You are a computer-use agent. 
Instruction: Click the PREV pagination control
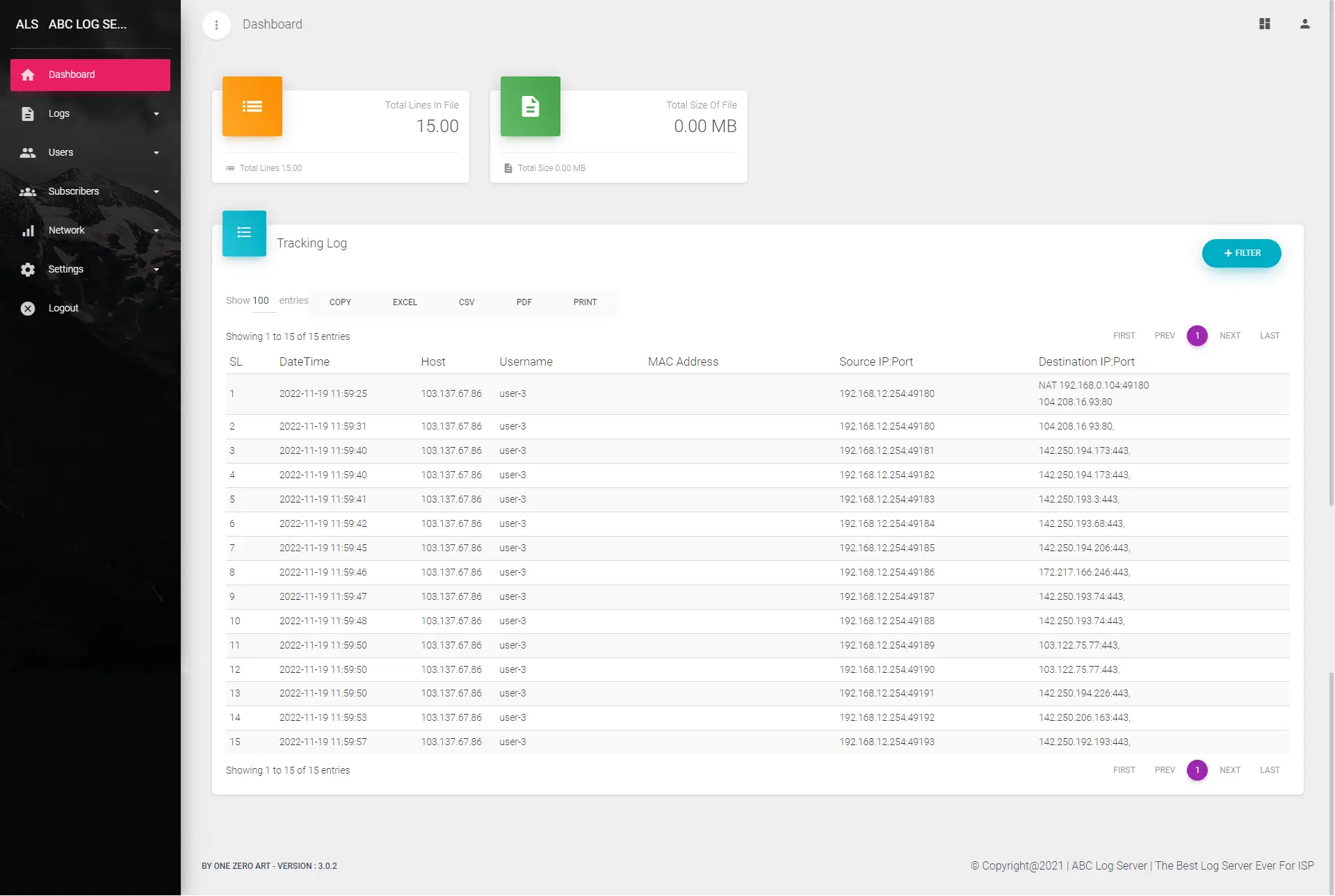pos(1165,336)
